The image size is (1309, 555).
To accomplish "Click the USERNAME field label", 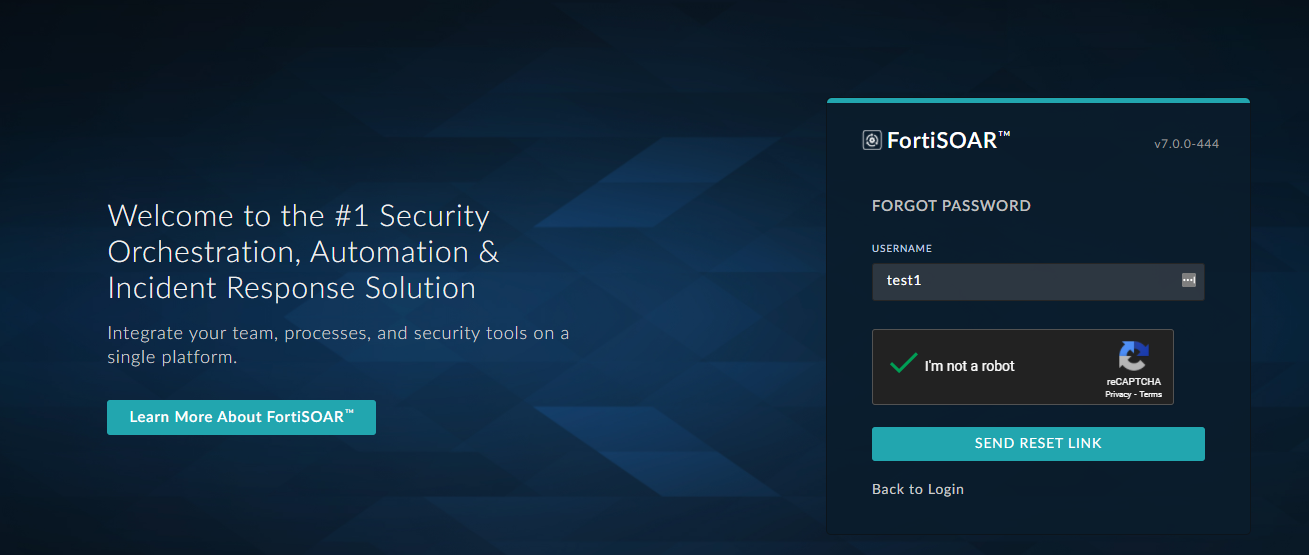I will (x=902, y=248).
